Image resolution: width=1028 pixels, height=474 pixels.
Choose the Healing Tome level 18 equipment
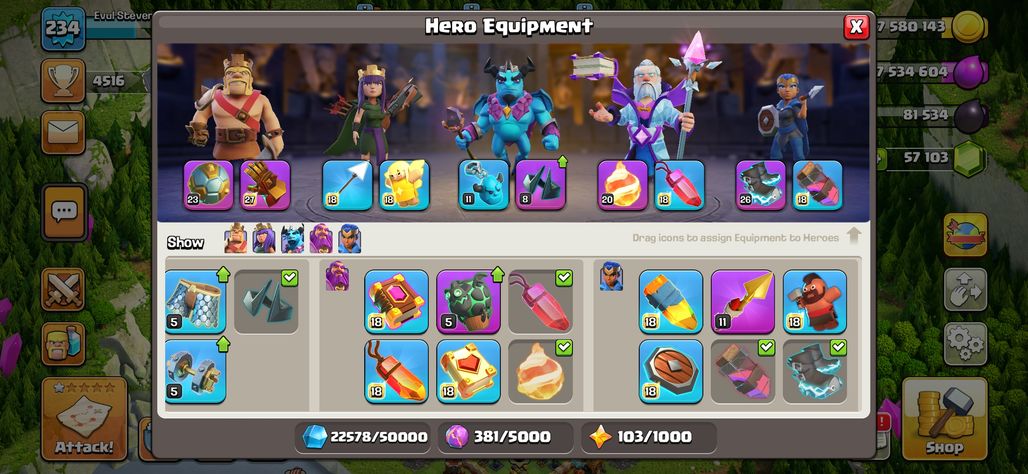point(468,370)
